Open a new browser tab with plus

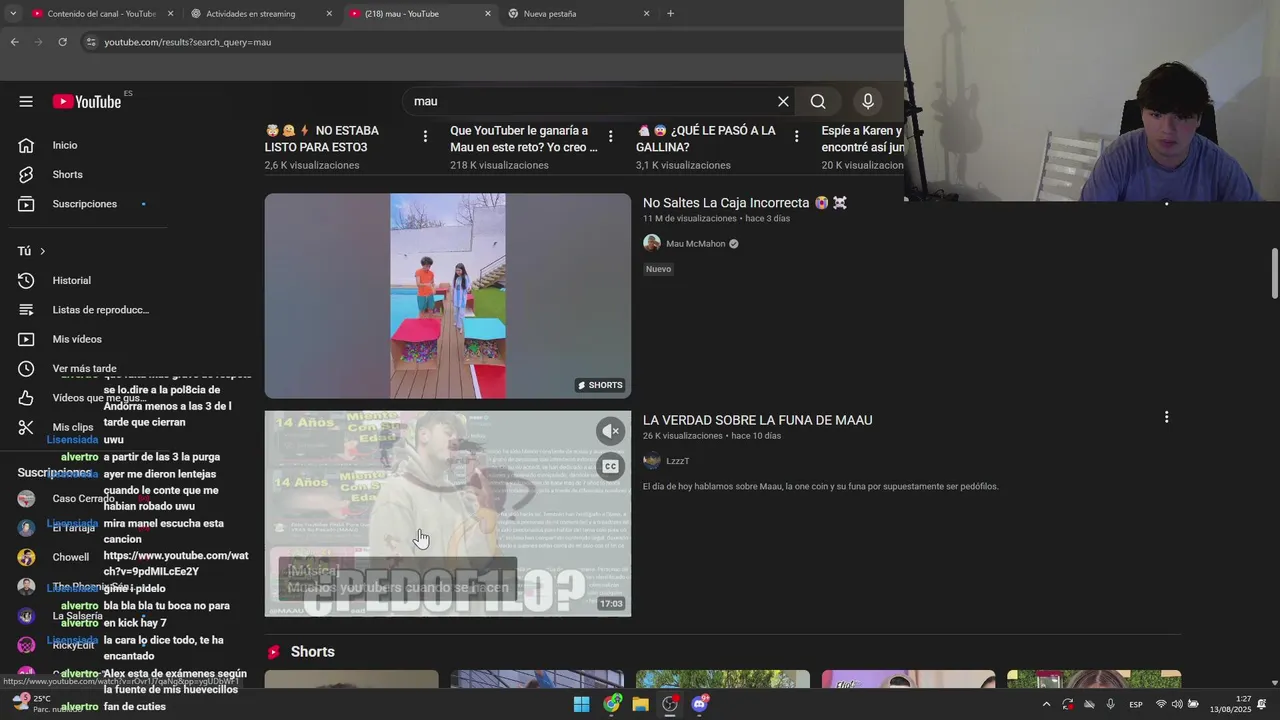pos(670,14)
